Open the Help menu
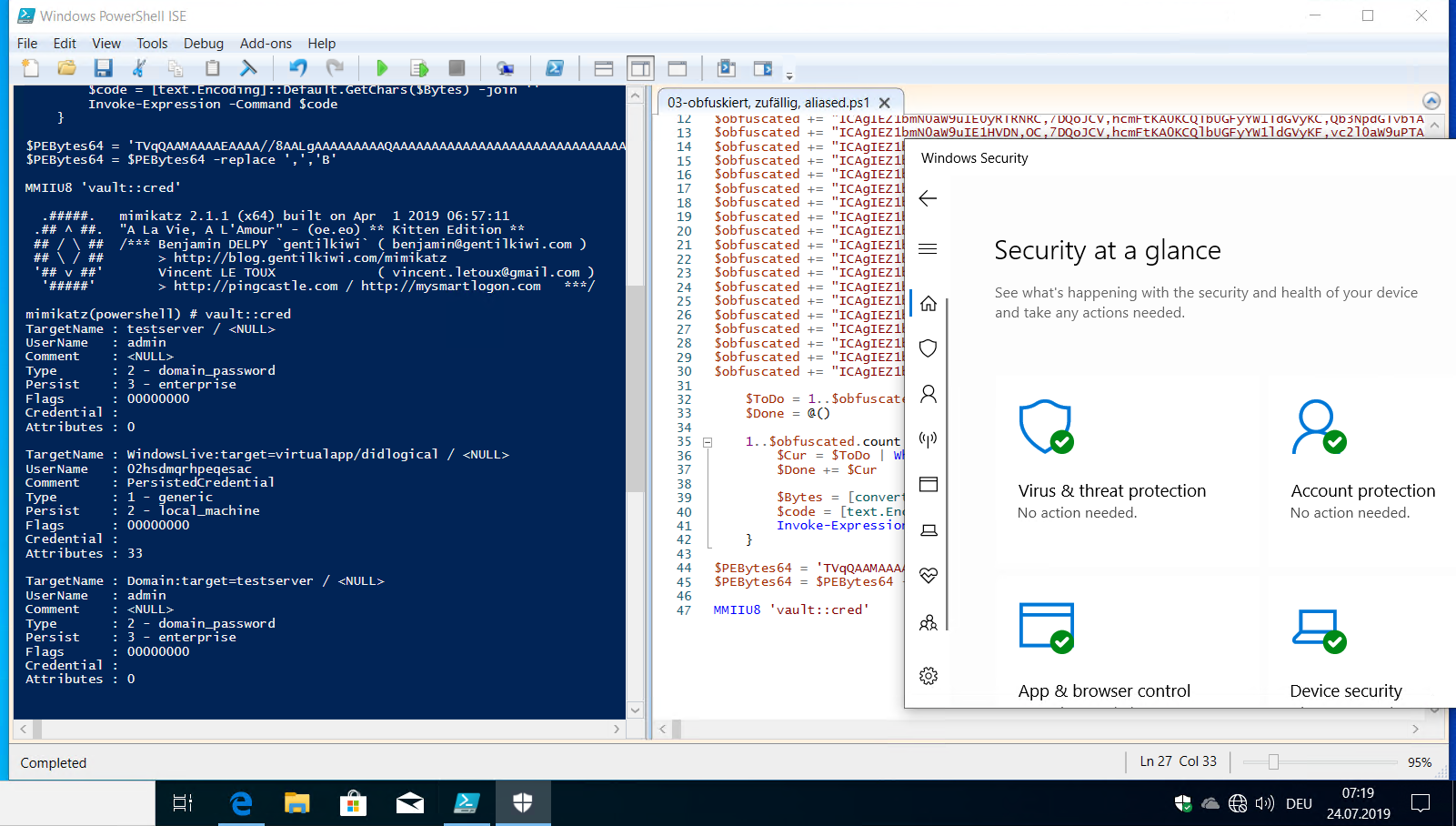 [321, 43]
